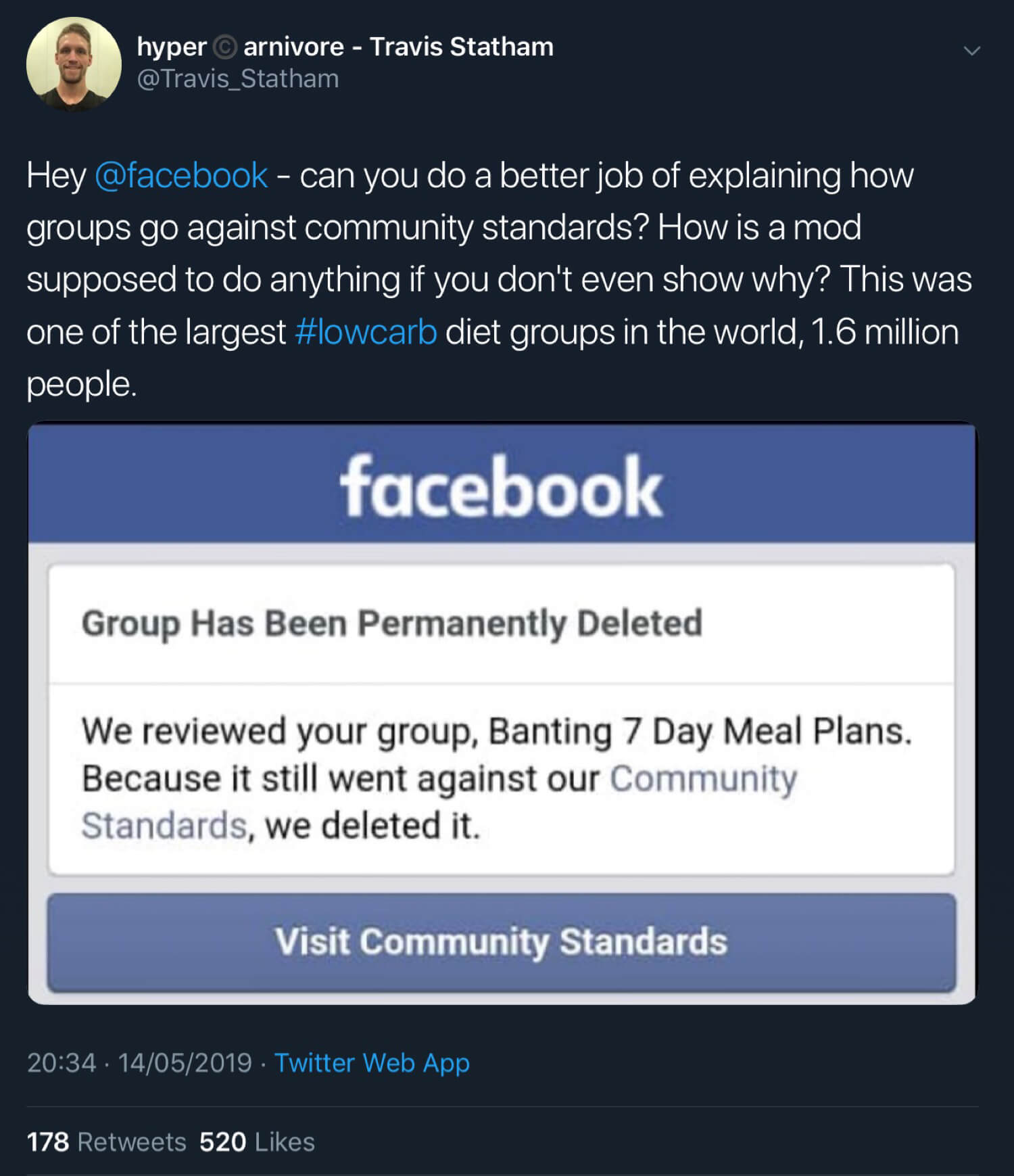View the 178 Retweets list
Viewport: 1014px width, 1176px height.
tap(107, 1142)
